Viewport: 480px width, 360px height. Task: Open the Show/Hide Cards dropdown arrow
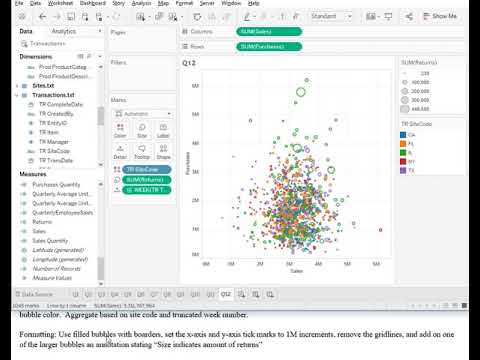click(x=379, y=17)
